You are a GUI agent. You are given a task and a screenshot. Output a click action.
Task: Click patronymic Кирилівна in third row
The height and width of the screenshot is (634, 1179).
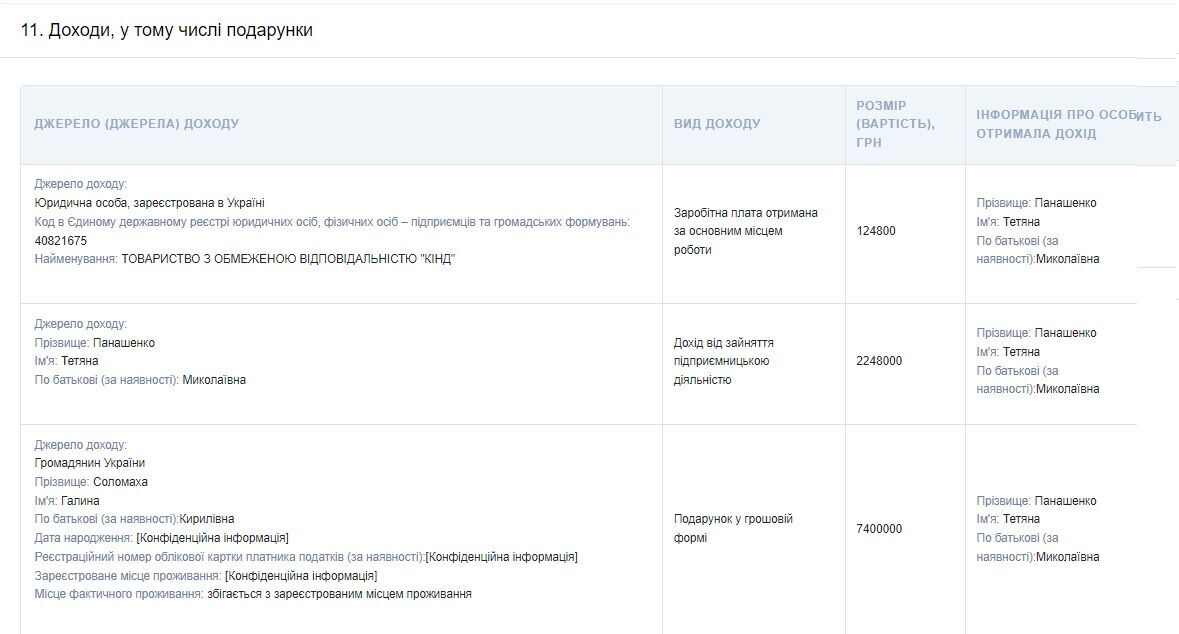(207, 519)
